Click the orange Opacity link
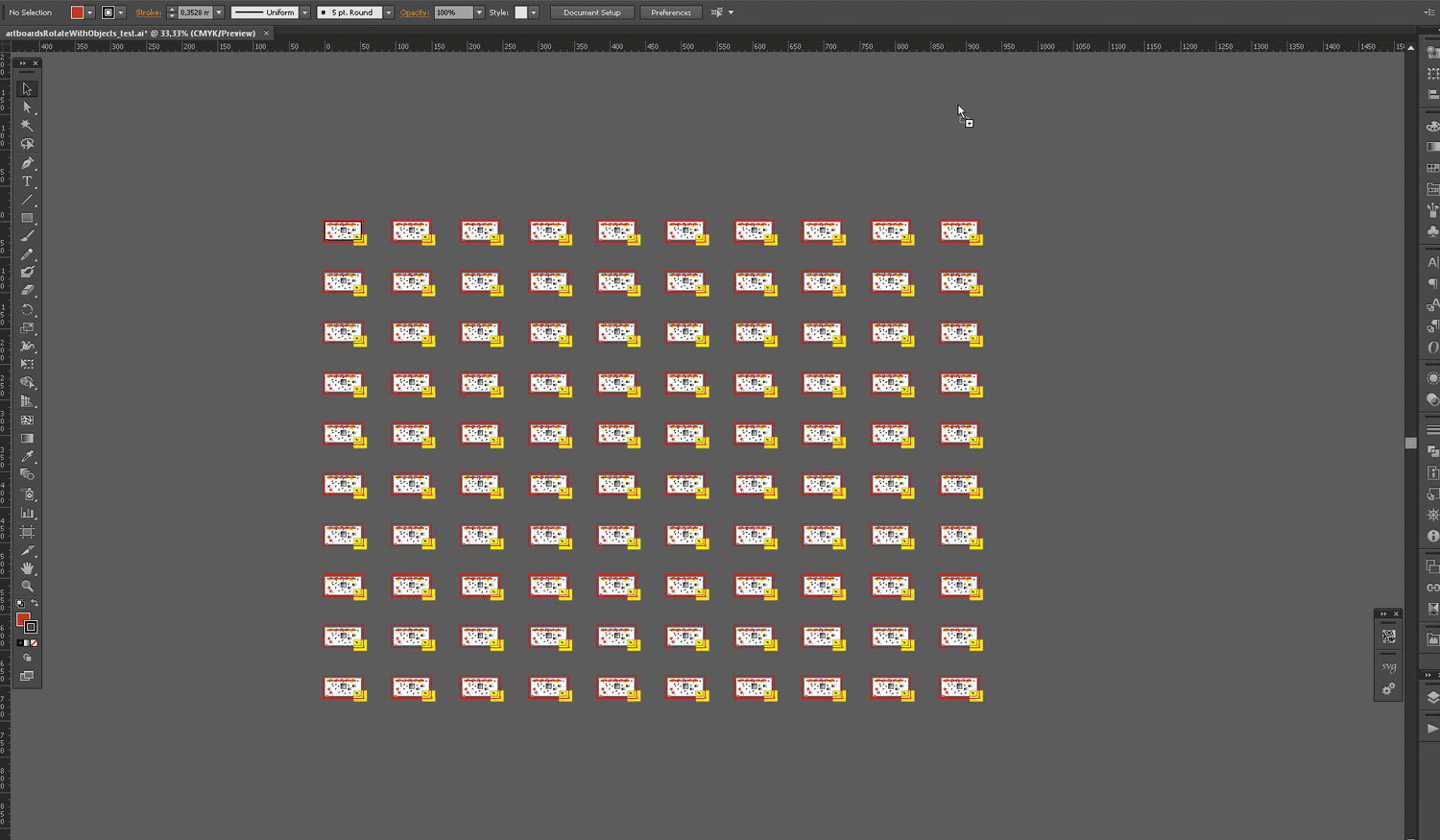 pyautogui.click(x=415, y=12)
